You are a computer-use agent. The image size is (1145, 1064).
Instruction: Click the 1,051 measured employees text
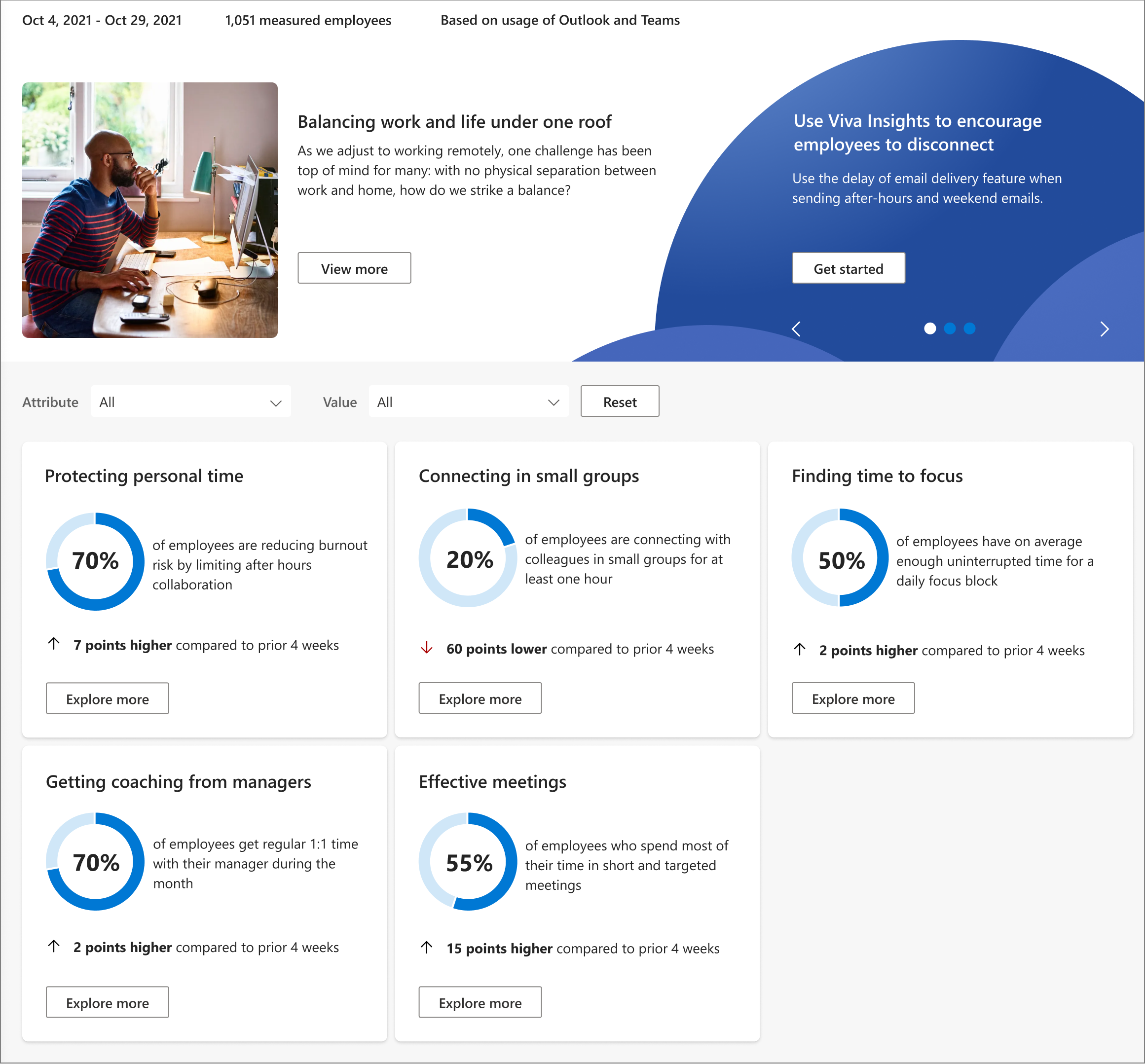308,20
